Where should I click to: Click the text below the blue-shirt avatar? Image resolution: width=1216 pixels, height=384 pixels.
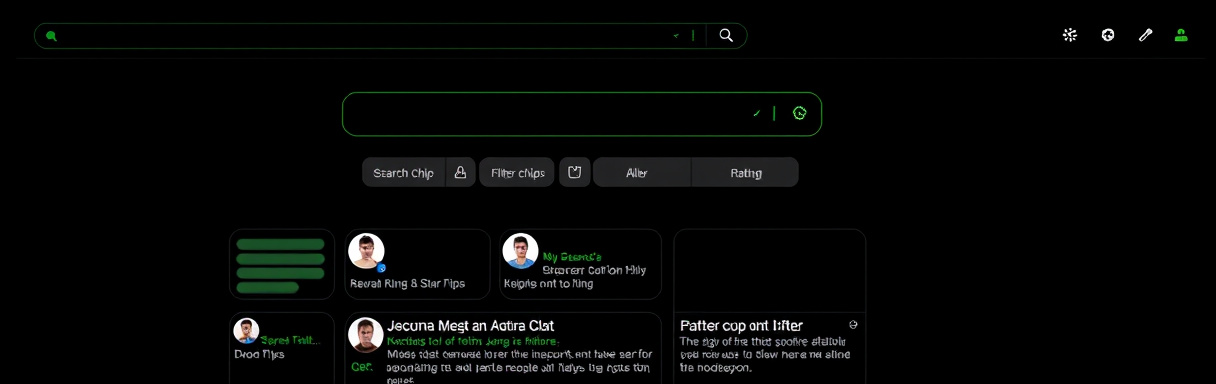click(548, 284)
